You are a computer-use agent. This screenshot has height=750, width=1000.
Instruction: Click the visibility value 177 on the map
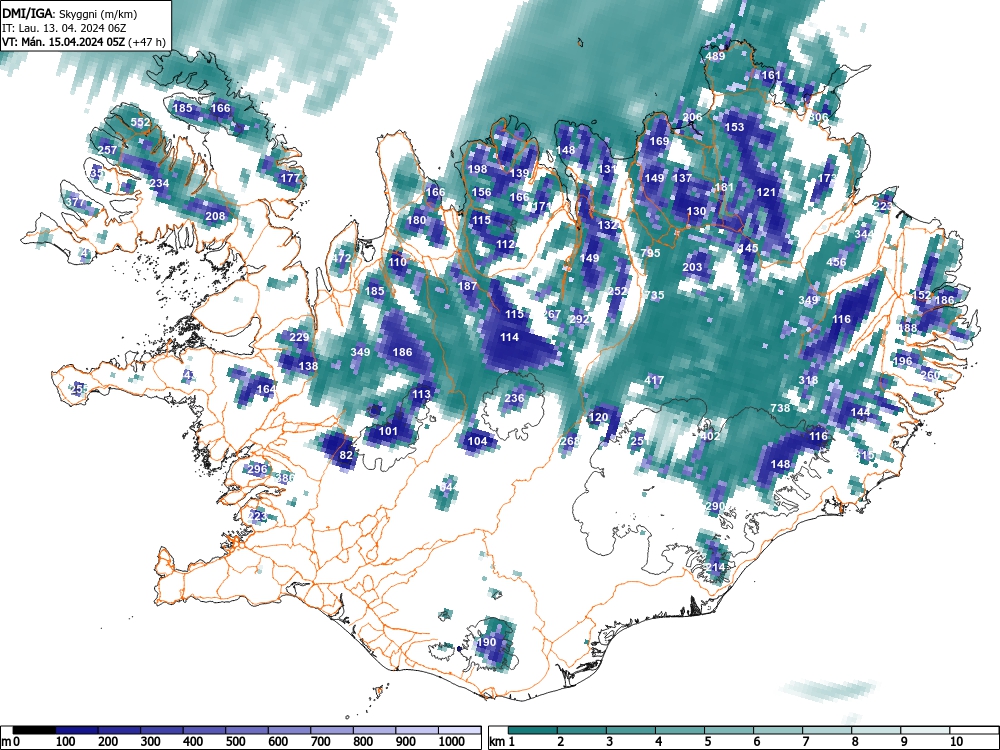pyautogui.click(x=290, y=178)
